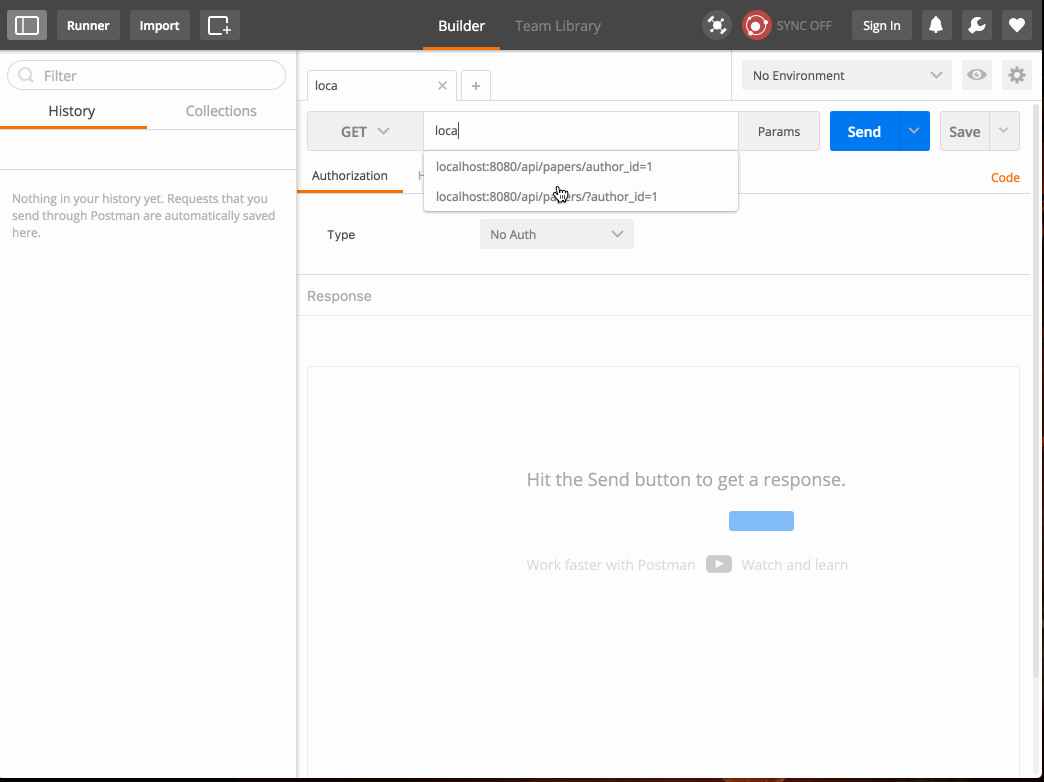The image size is (1044, 782).
Task: Click the Params button
Action: click(x=779, y=131)
